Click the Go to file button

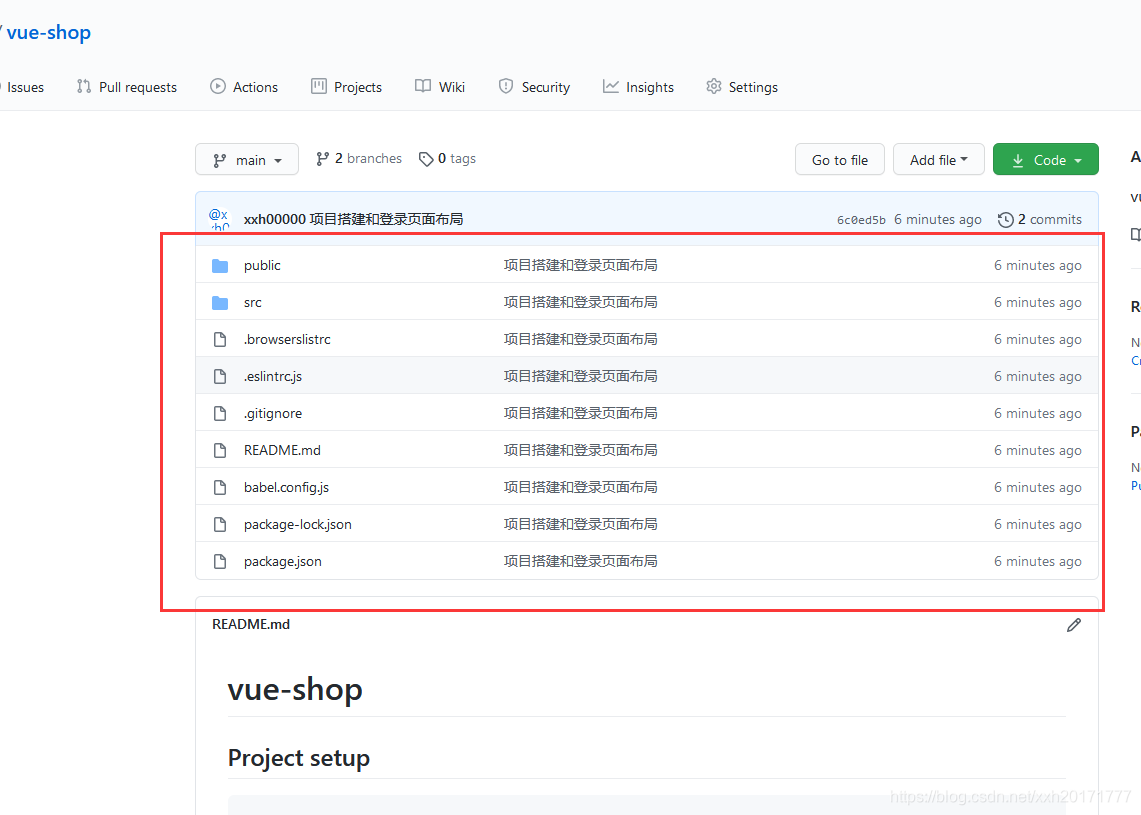840,159
